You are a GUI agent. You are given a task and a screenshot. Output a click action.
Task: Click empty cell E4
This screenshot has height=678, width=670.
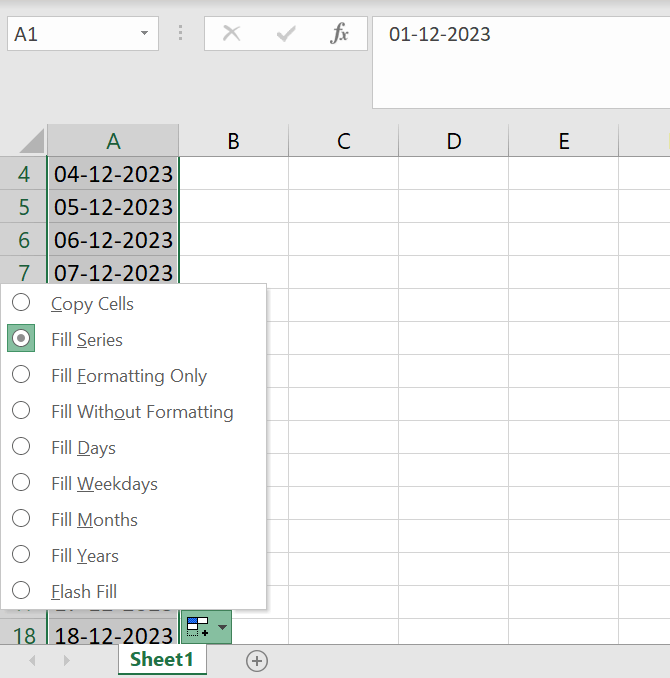tap(564, 173)
